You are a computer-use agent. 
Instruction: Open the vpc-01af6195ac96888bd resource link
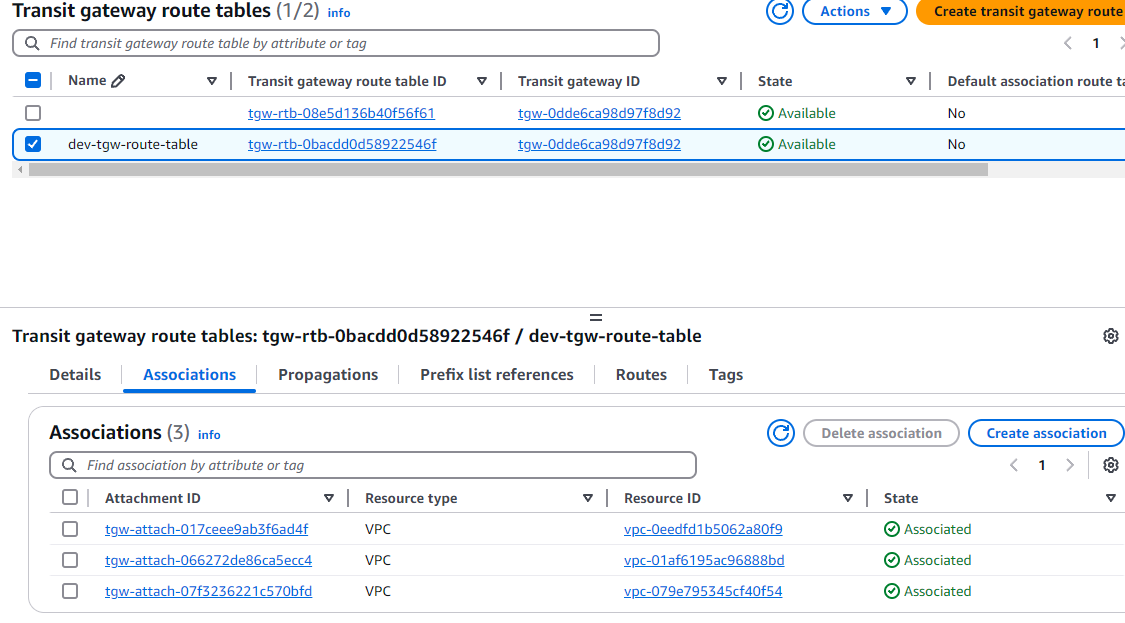(x=704, y=560)
